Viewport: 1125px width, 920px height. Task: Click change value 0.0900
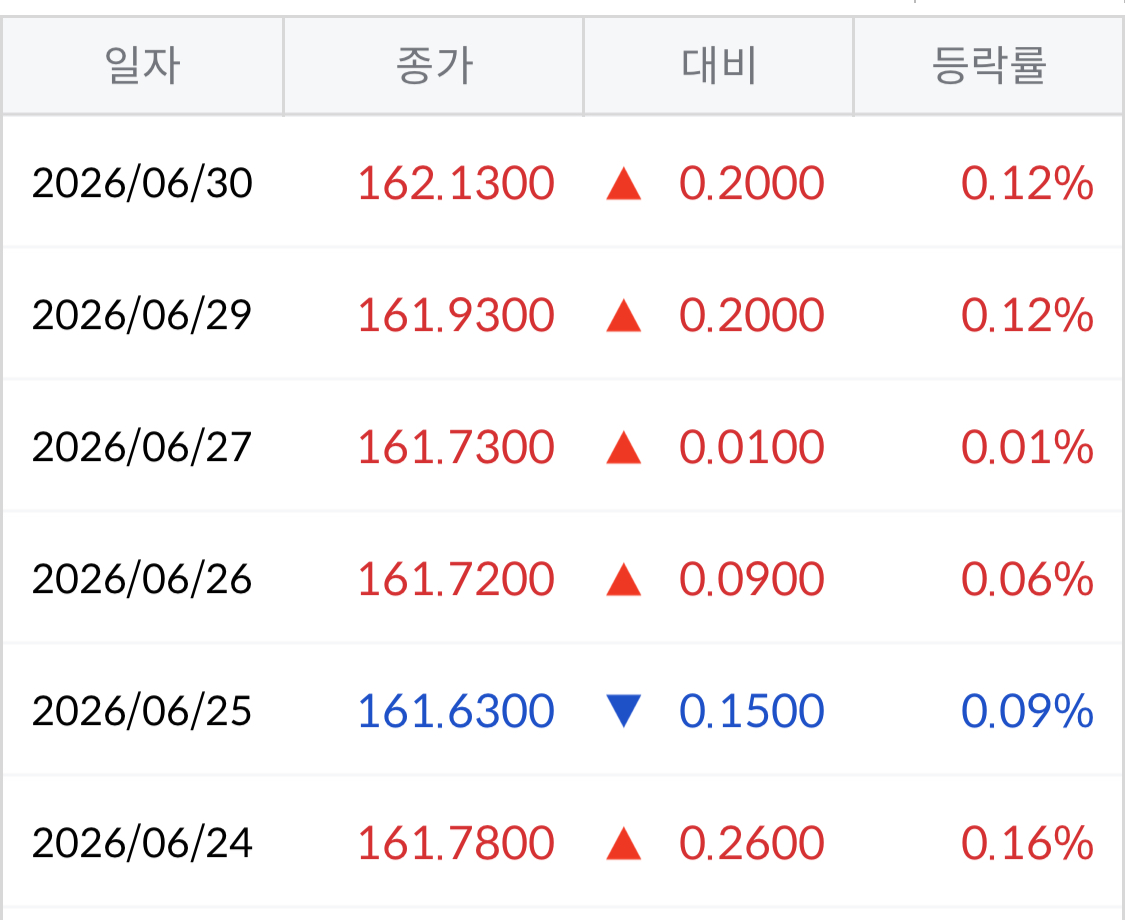tap(752, 579)
